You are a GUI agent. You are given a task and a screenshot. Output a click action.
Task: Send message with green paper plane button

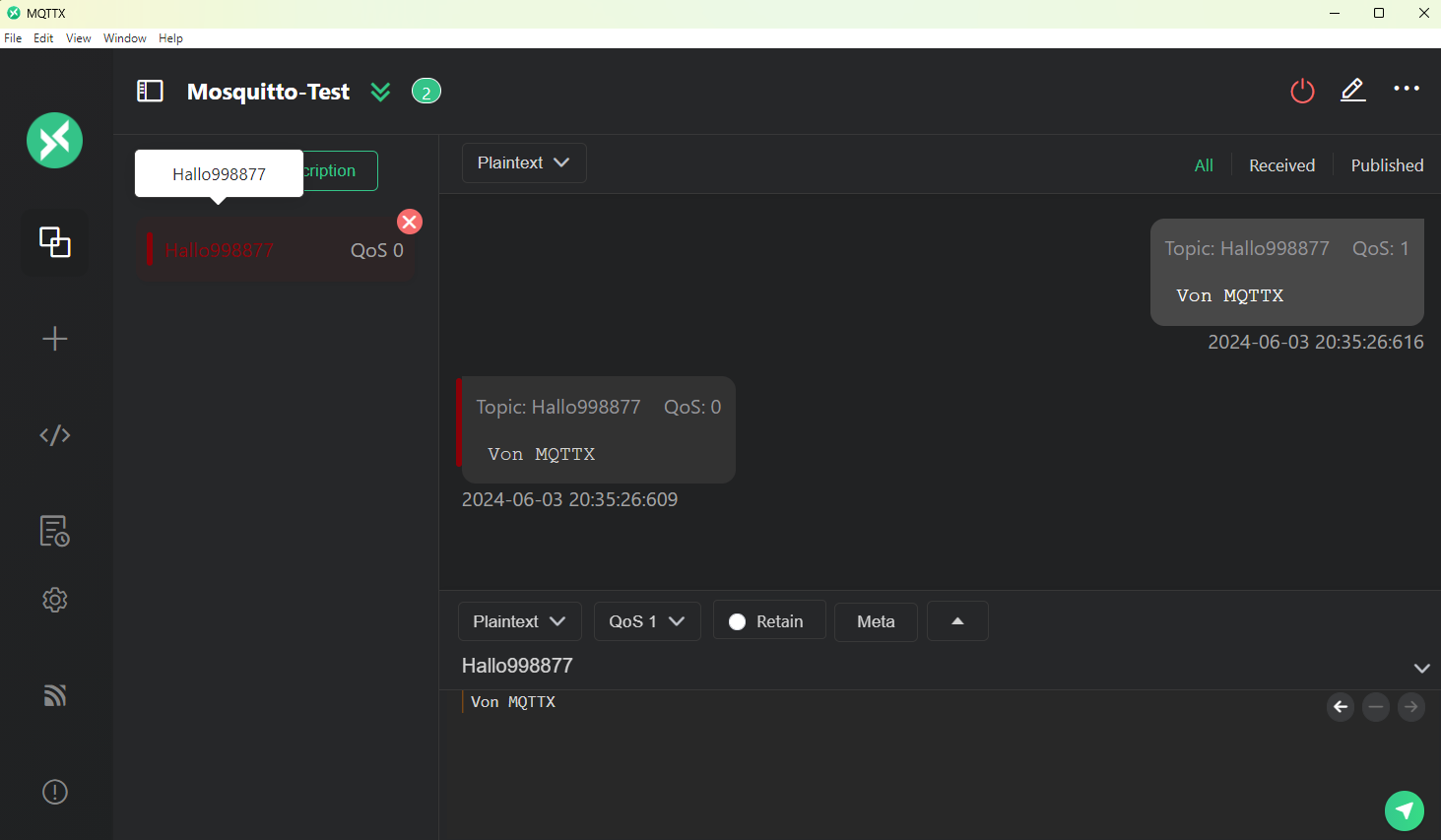pos(1404,810)
